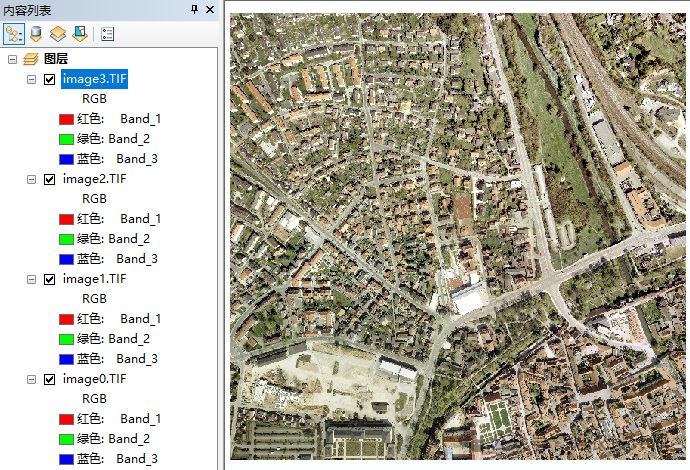Screen dimensions: 690x470
Task: Select the image0.TIF layer name
Action: coord(94,379)
